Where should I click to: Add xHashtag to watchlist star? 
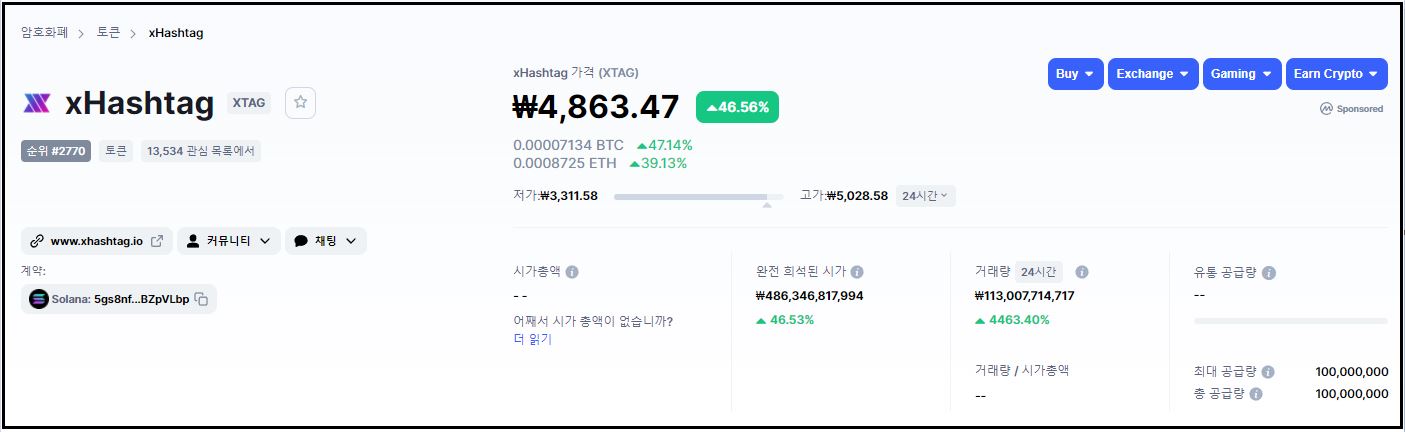pos(300,103)
